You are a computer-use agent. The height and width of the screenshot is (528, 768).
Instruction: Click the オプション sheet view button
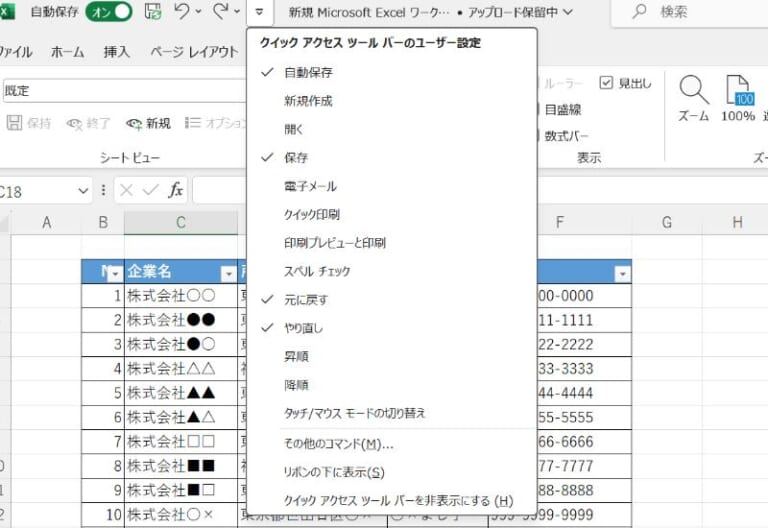tap(216, 123)
